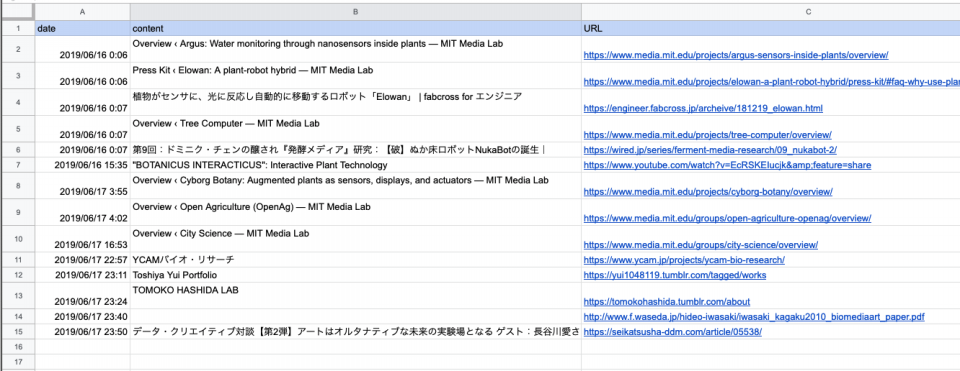
Task: Open the tomokohashida tumblr about link
Action: (667, 302)
